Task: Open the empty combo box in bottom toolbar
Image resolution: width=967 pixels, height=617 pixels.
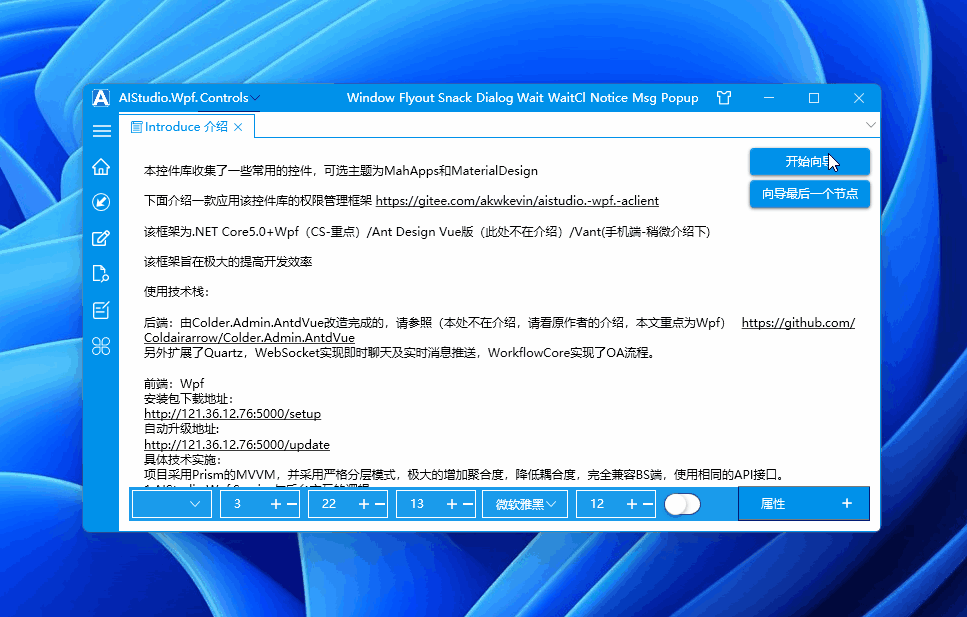Action: coord(172,504)
